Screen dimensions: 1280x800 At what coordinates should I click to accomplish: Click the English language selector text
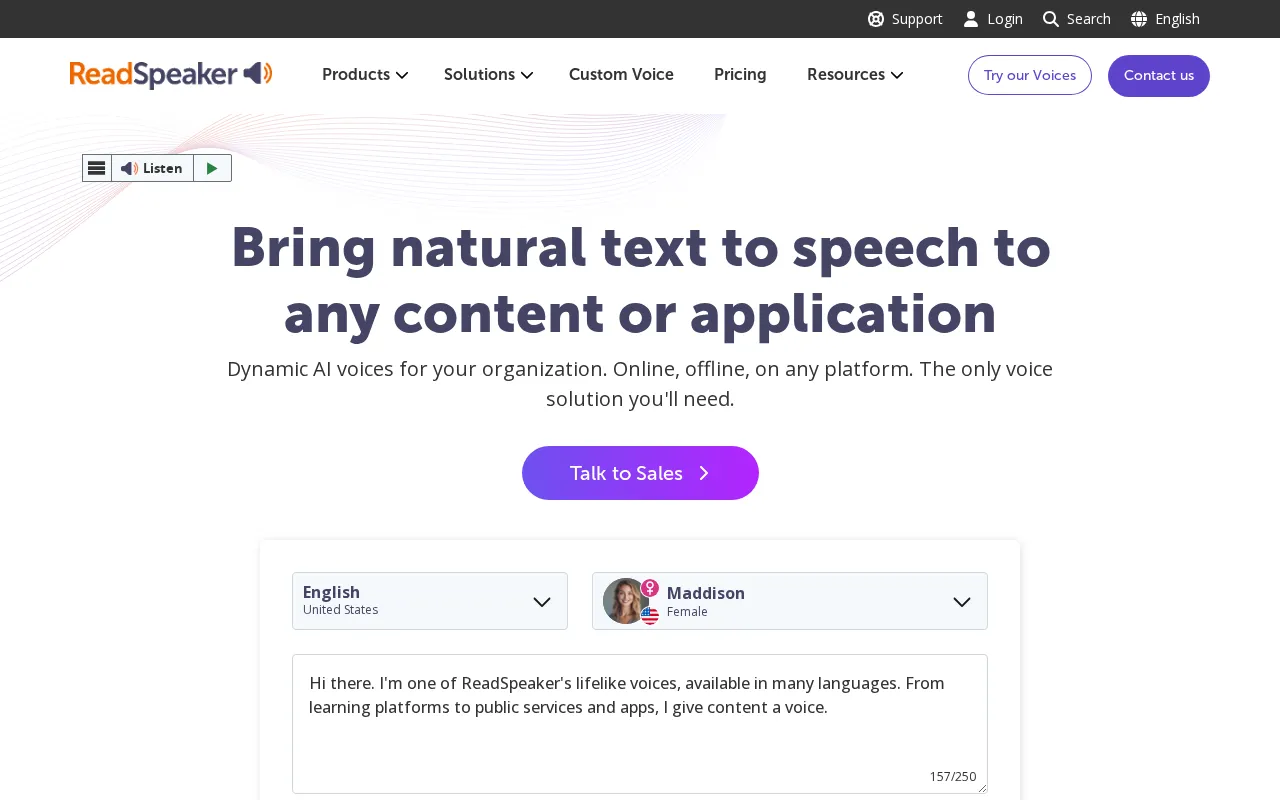pyautogui.click(x=1177, y=19)
